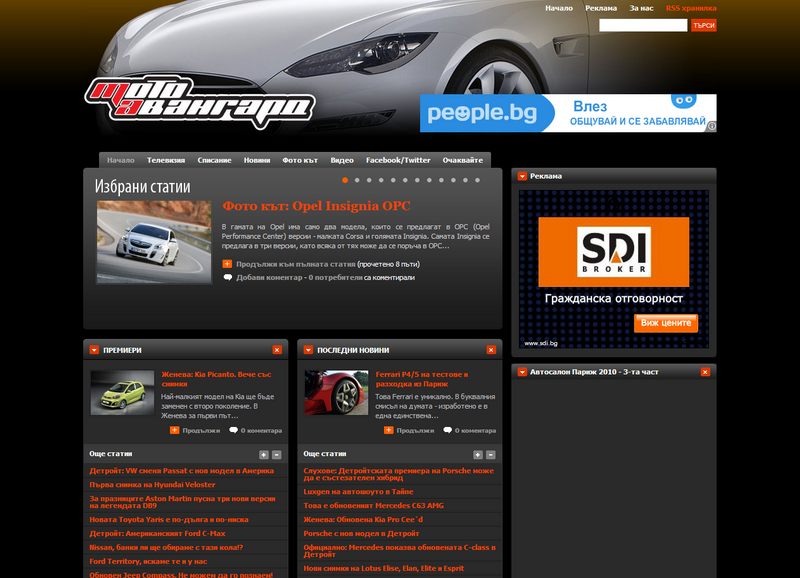The width and height of the screenshot is (800, 578).
Task: Click the plus icon under the Ferrari P4/5 article
Action: (x=389, y=430)
